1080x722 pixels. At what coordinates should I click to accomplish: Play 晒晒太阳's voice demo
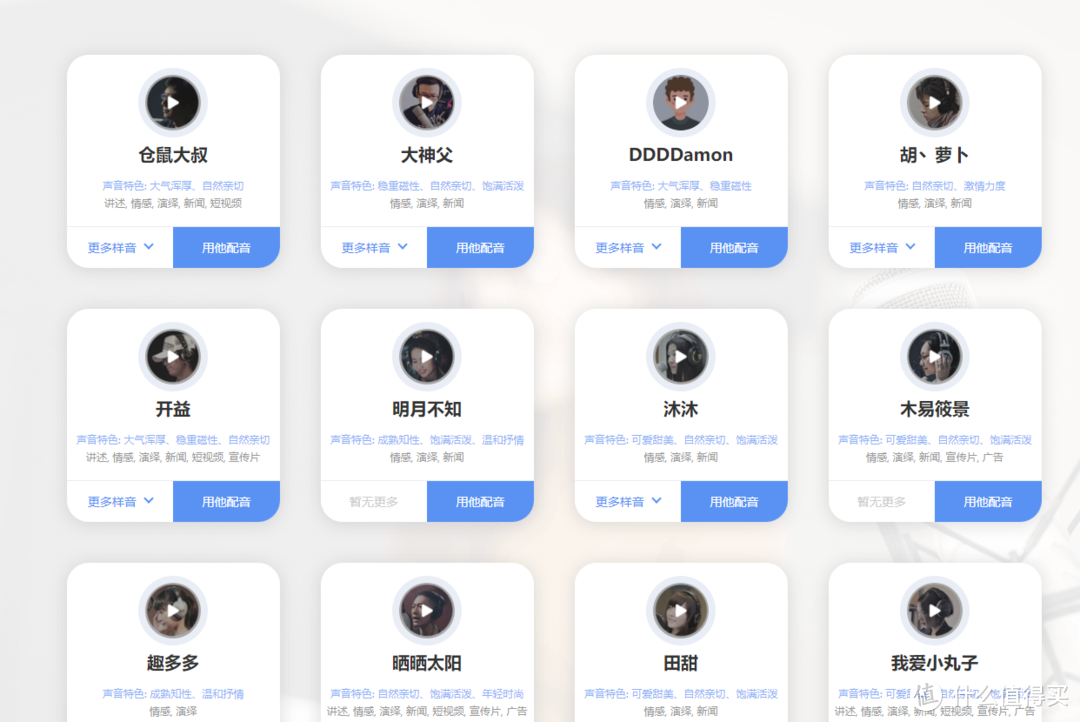point(426,610)
